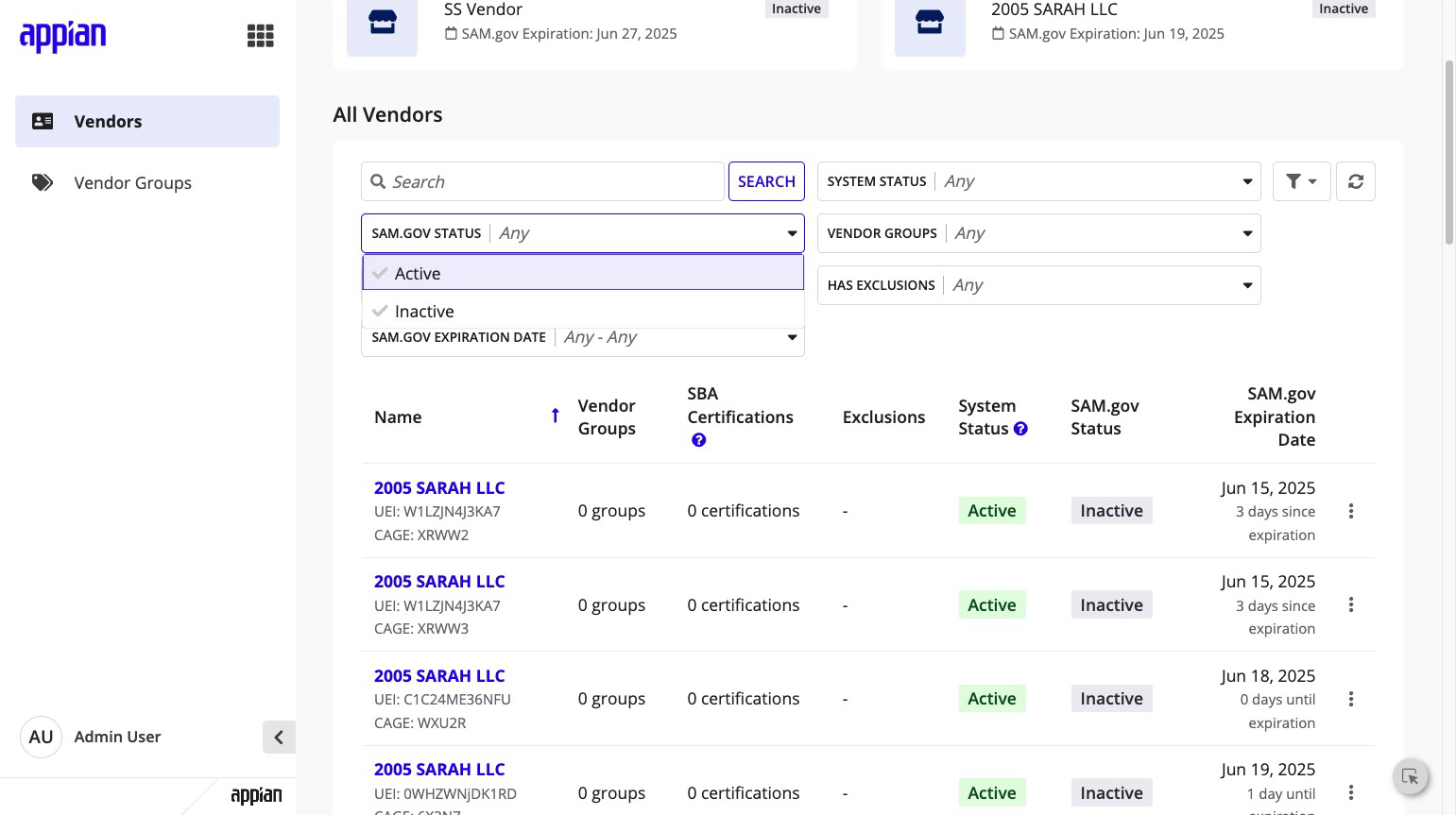Open the 2005 SARAH LLC link with CAGE WXU2R
Viewport: 1456px width, 815px height.
(439, 676)
